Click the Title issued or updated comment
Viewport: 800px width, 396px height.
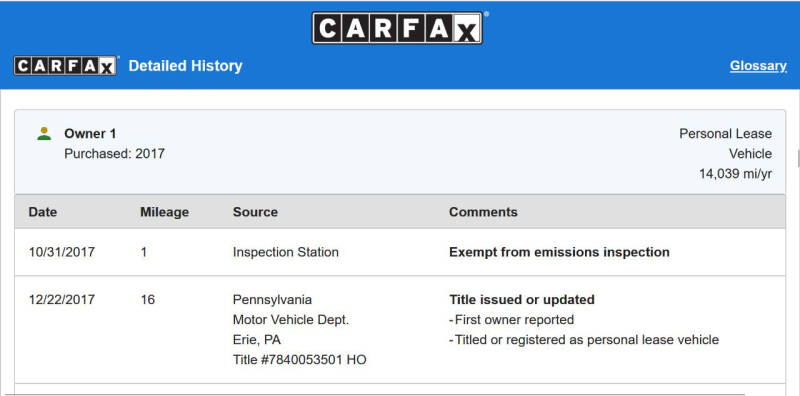point(522,299)
